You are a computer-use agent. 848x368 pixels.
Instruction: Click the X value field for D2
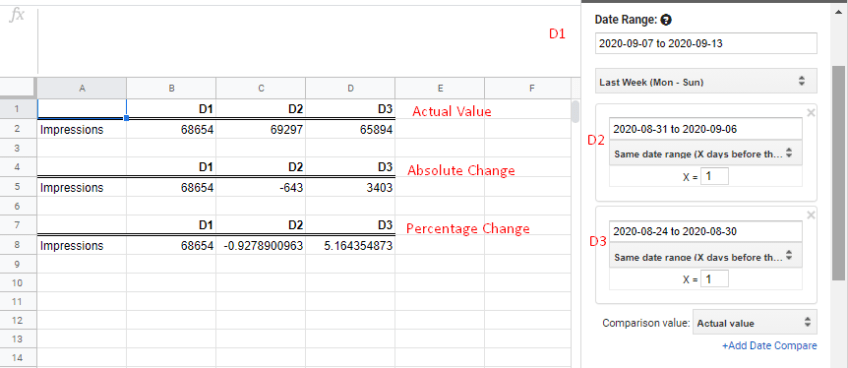714,176
